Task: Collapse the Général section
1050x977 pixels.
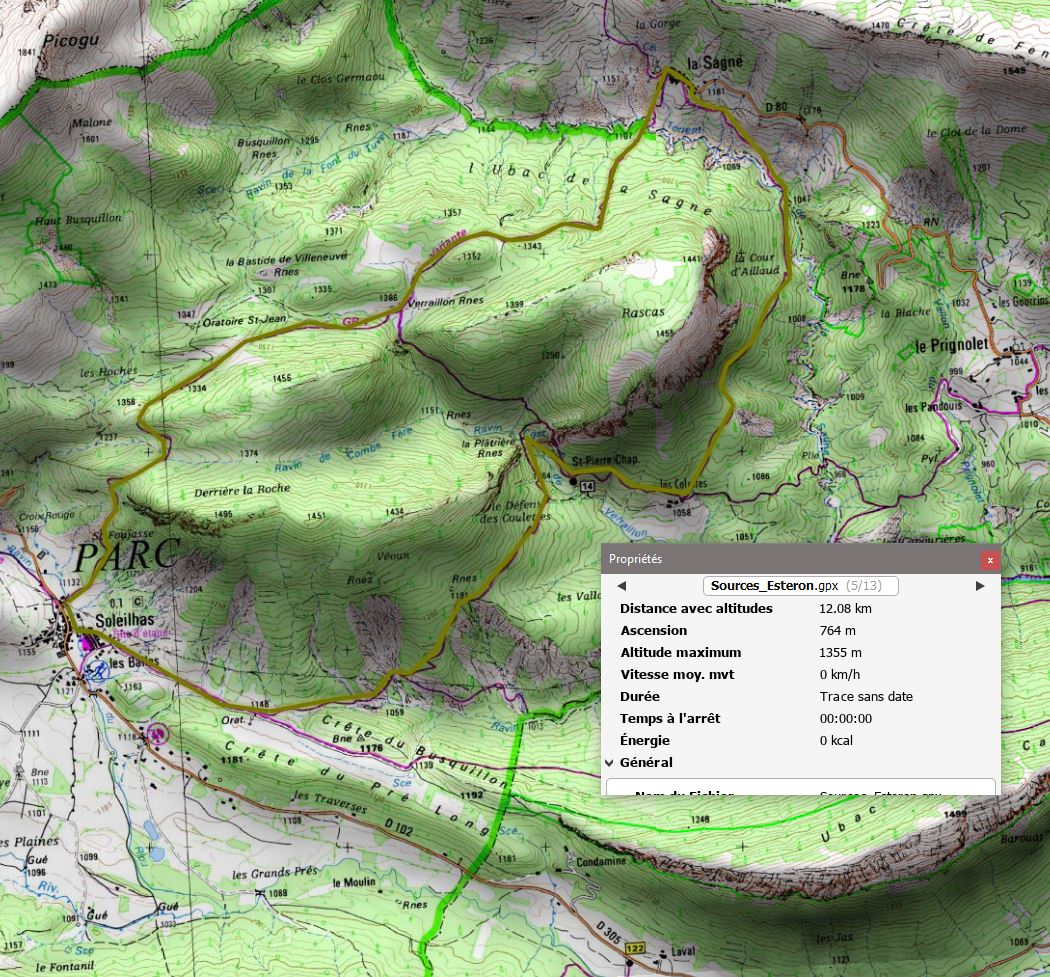Action: coord(610,763)
